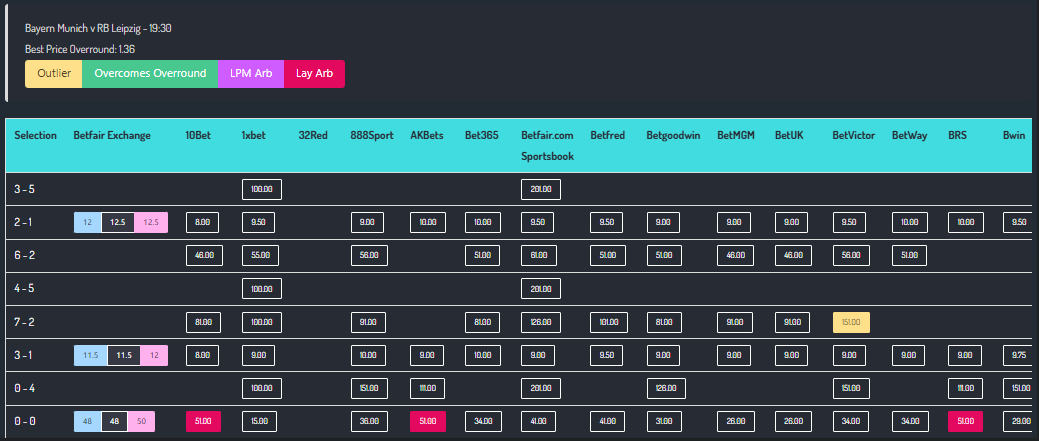Click the AKBets column header

(428, 136)
